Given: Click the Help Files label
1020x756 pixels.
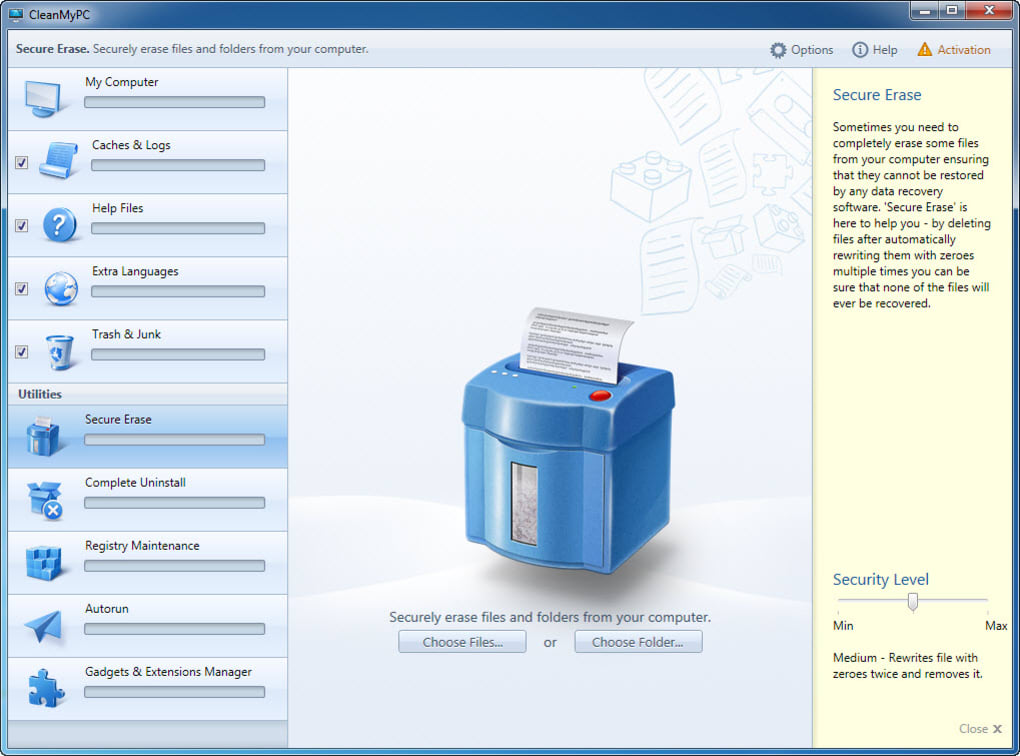Looking at the screenshot, I should [118, 208].
